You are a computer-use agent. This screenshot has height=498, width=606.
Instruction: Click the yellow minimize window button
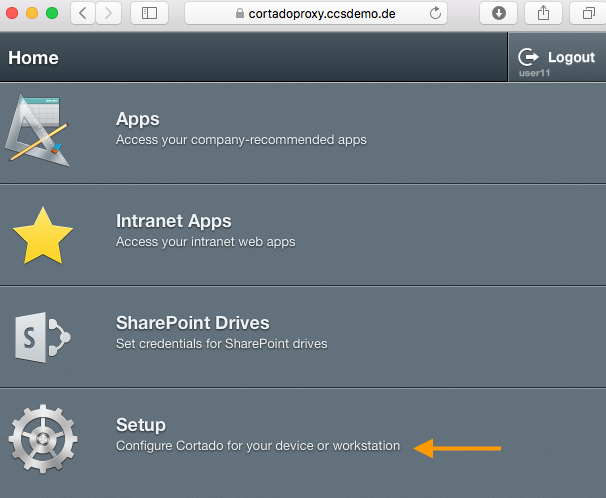32,13
